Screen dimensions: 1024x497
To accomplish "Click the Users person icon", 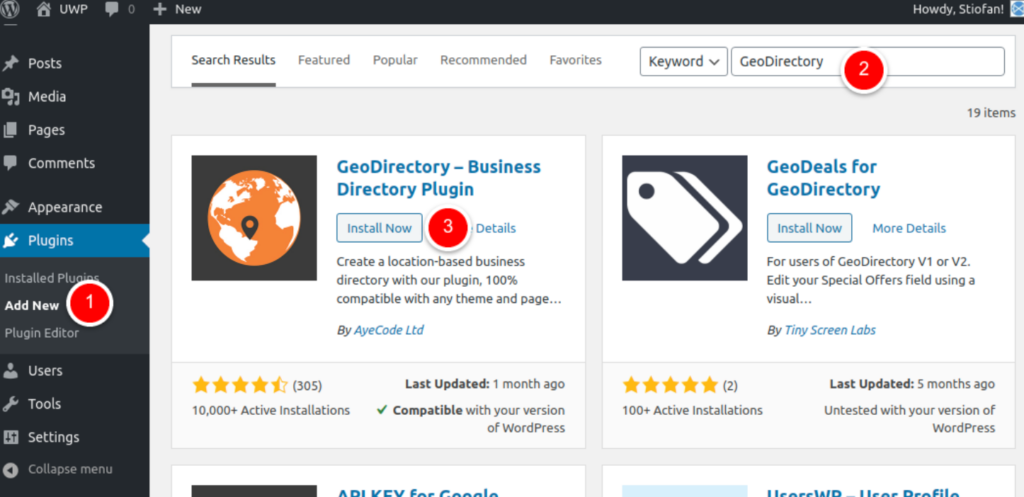I will tap(10, 370).
